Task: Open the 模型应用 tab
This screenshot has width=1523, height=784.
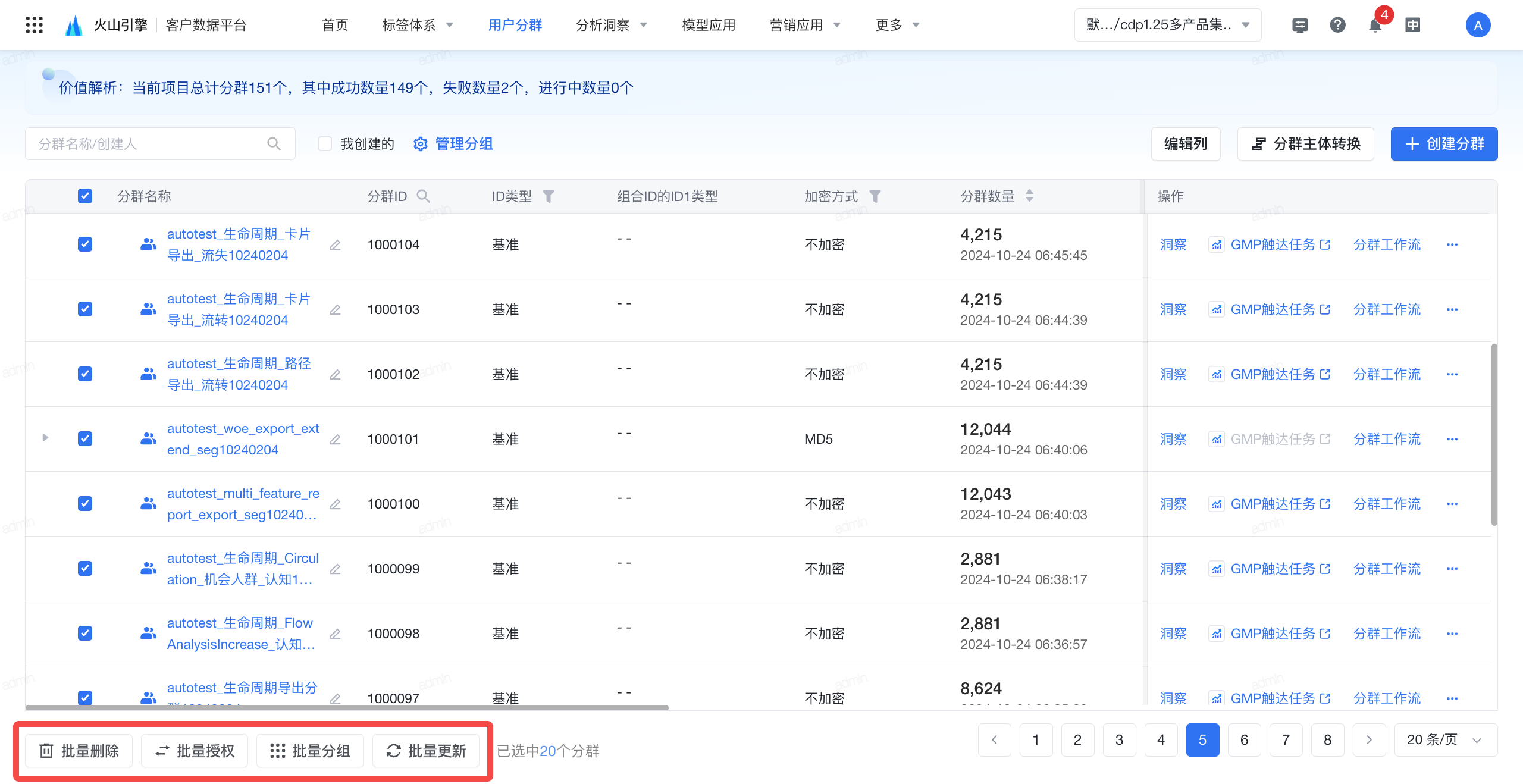Action: tap(709, 25)
